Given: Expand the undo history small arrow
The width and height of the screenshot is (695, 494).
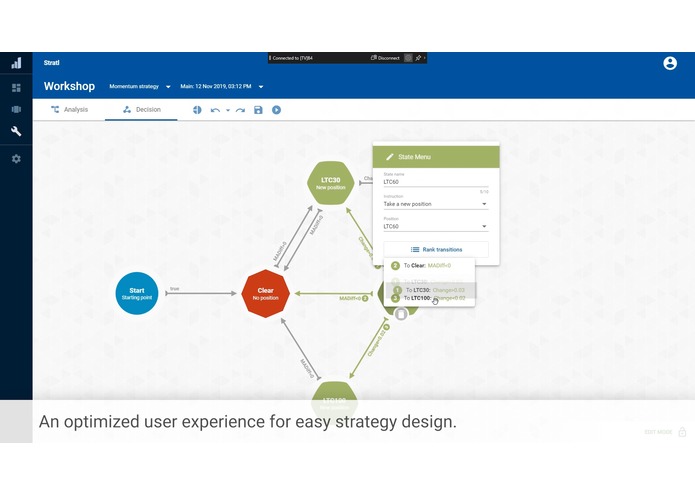Looking at the screenshot, I should pos(228,110).
